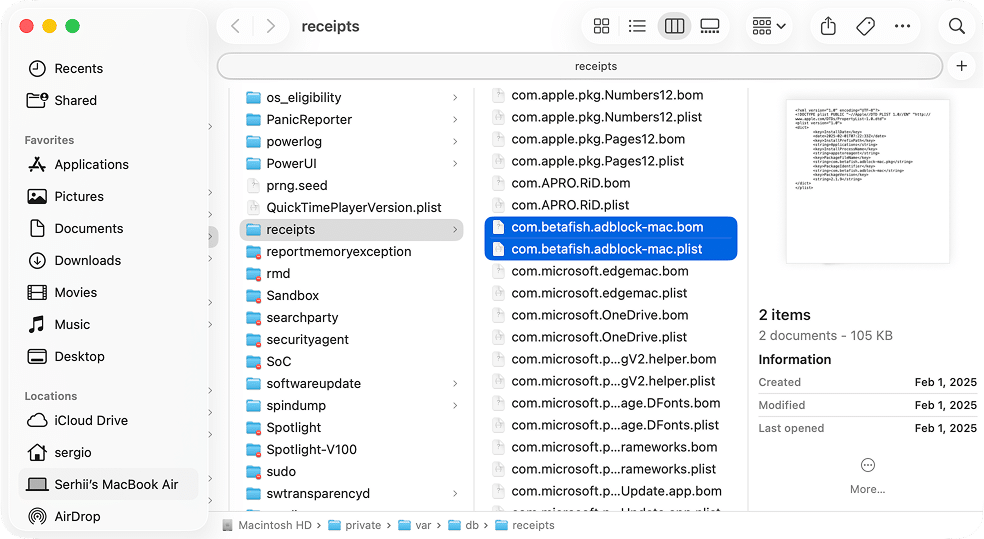This screenshot has height=539, width=984.
Task: Click the More… button in preview
Action: tap(867, 475)
